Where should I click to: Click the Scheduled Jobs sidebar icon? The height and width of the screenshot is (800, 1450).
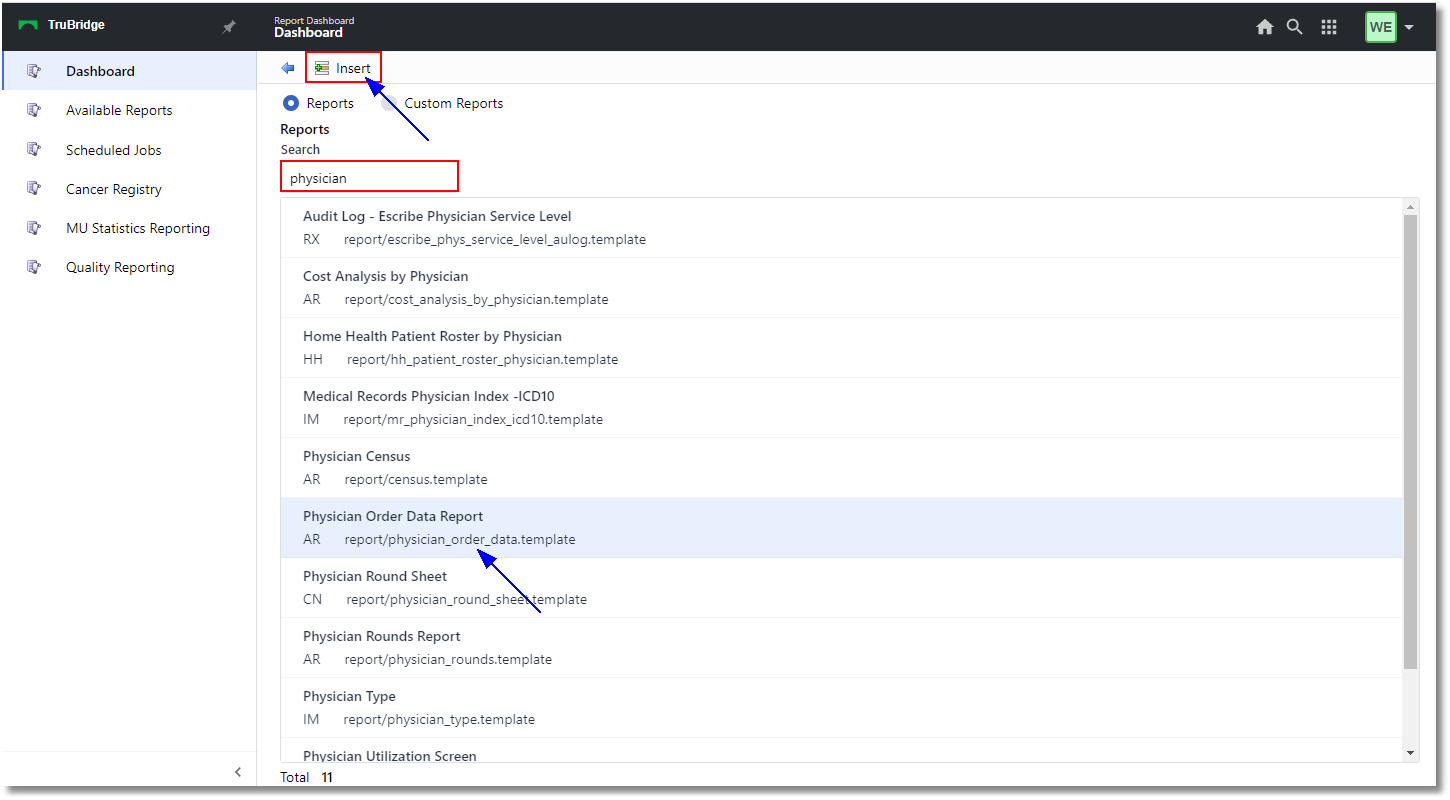pyautogui.click(x=34, y=149)
